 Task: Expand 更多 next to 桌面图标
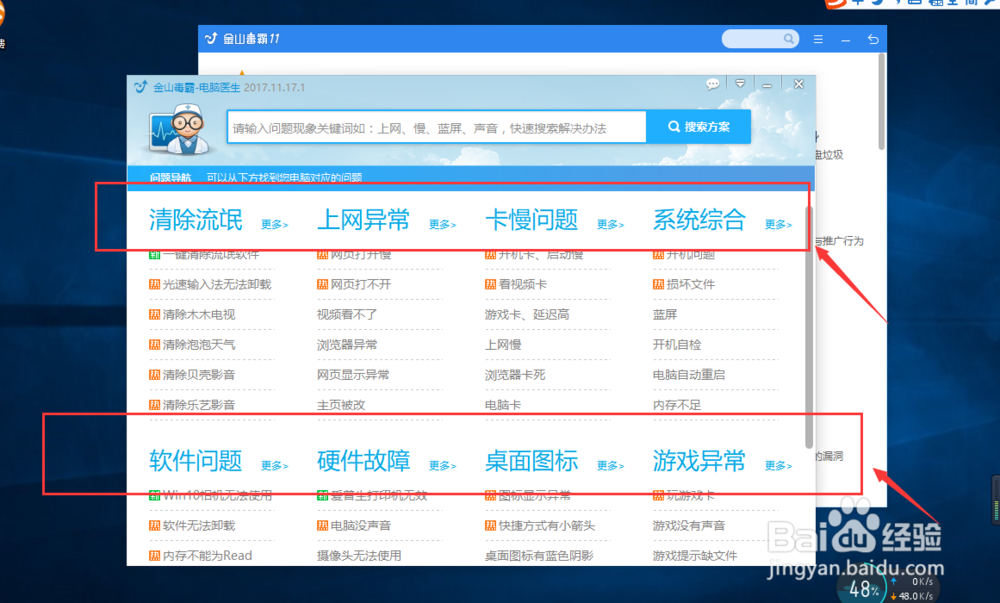click(610, 465)
